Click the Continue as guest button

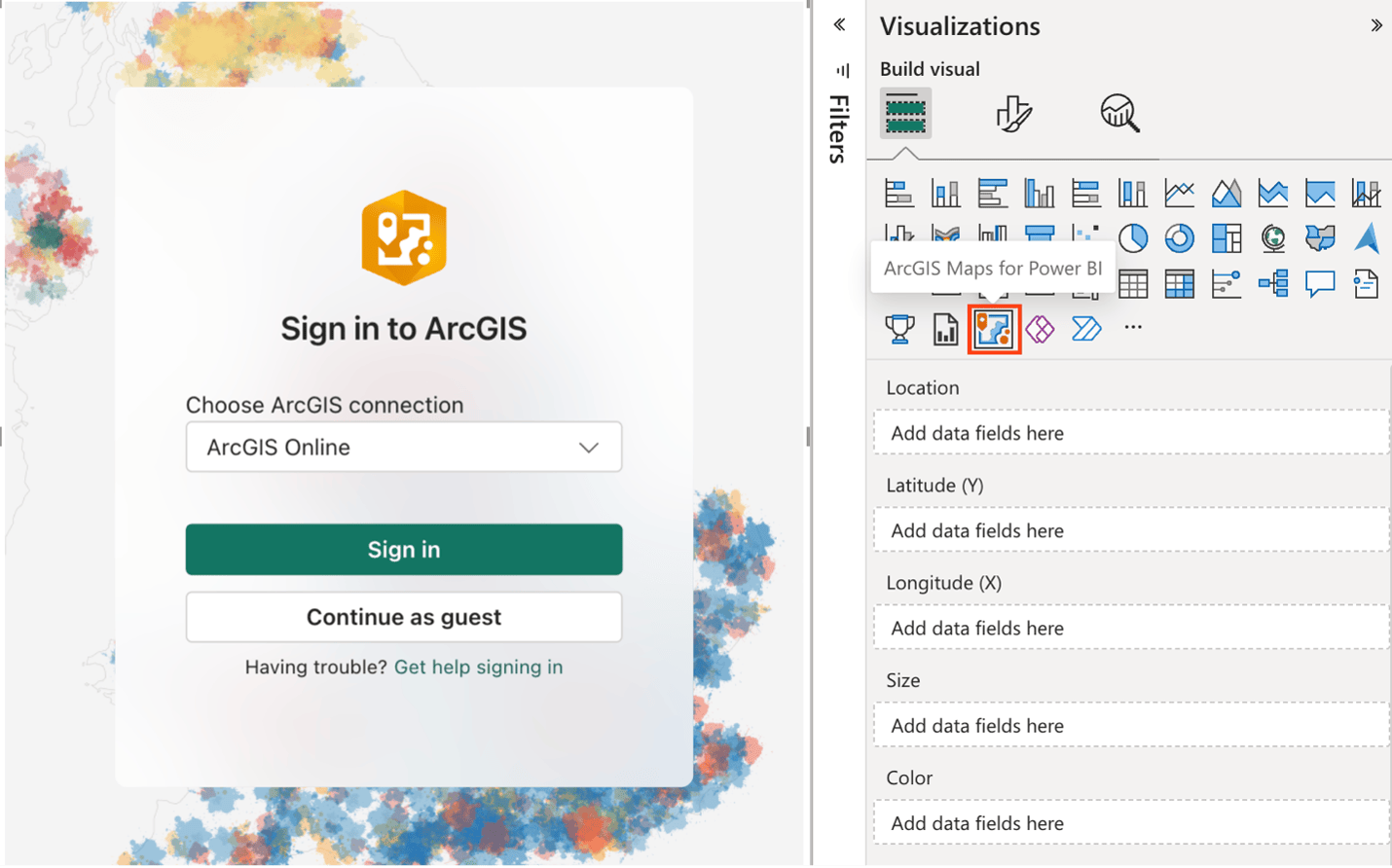pyautogui.click(x=403, y=616)
